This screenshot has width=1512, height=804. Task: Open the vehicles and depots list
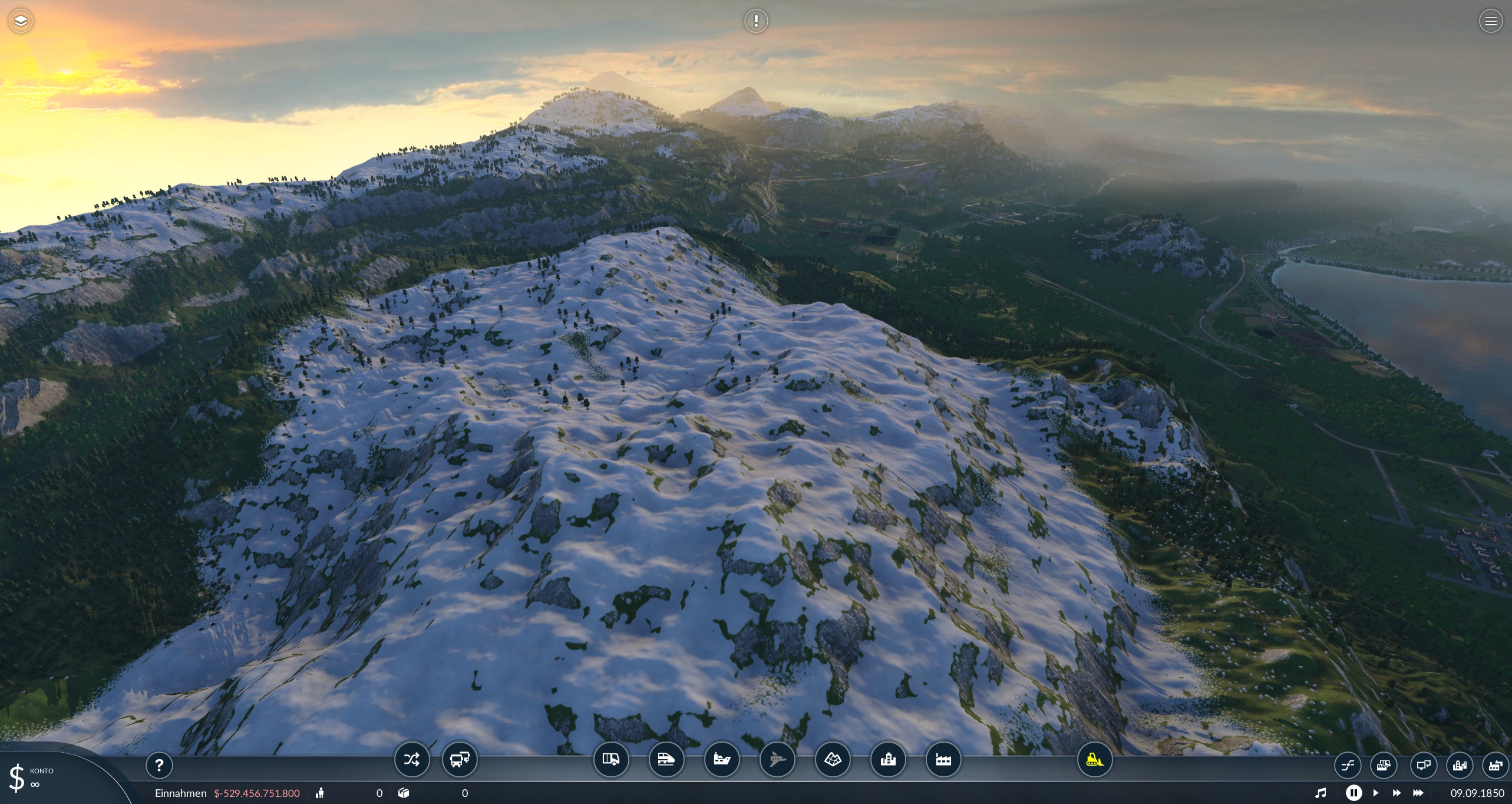(1384, 766)
